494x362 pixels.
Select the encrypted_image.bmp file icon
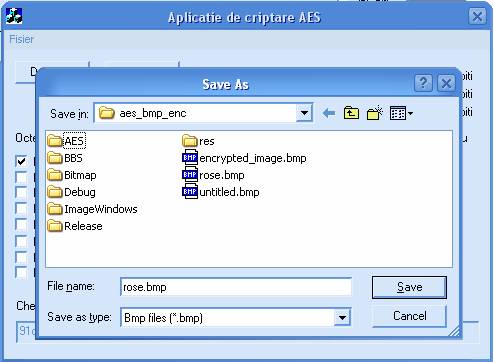click(x=190, y=158)
